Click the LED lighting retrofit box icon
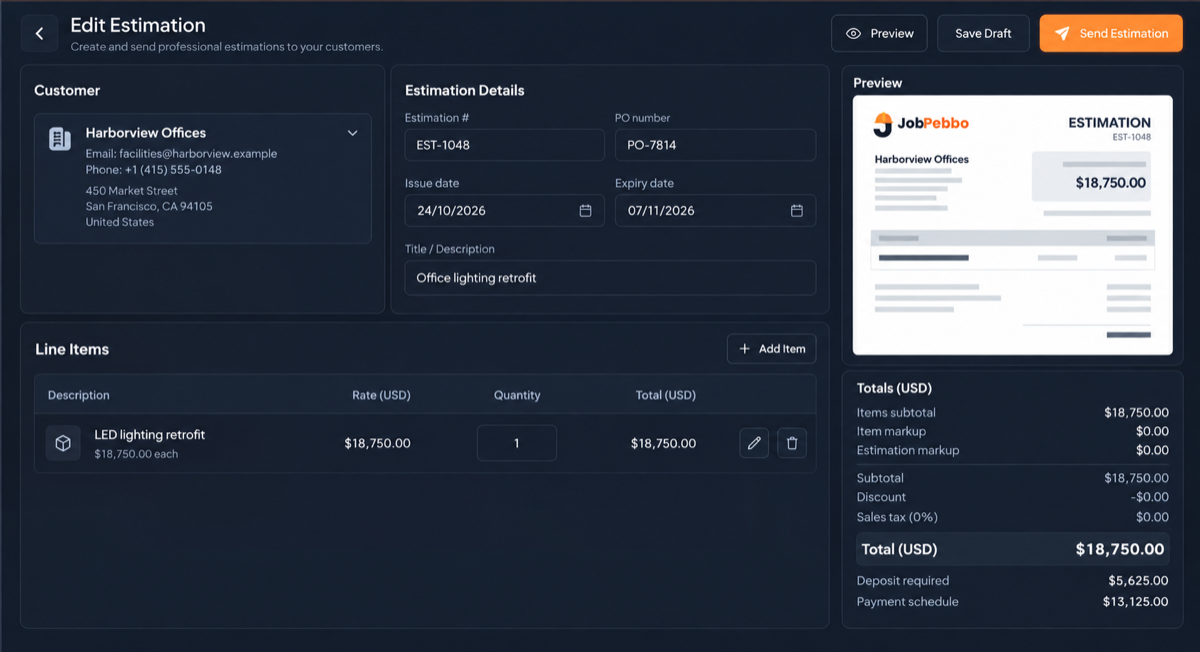The image size is (1200, 652). 63,443
